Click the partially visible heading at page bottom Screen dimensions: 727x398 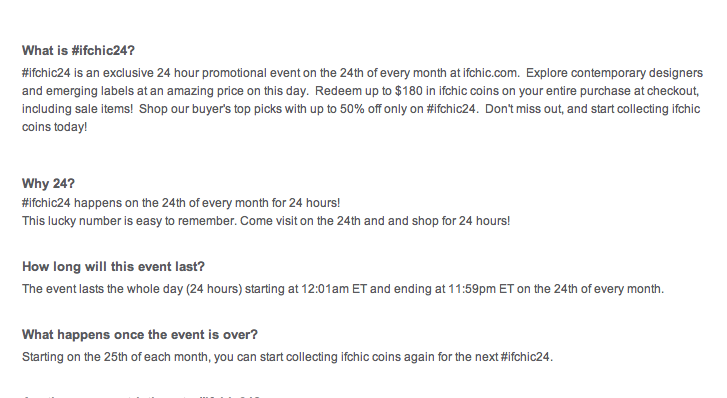[x=141, y=397]
